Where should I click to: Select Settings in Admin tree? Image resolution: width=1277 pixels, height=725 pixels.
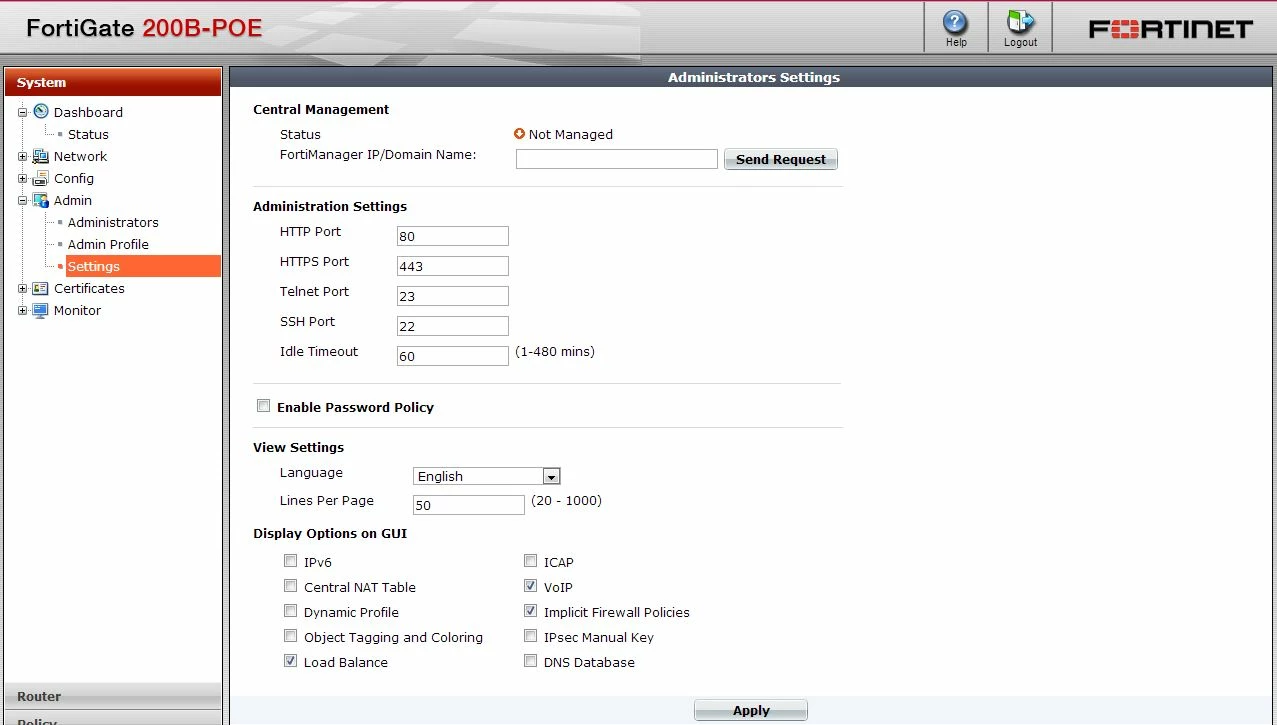click(x=143, y=266)
